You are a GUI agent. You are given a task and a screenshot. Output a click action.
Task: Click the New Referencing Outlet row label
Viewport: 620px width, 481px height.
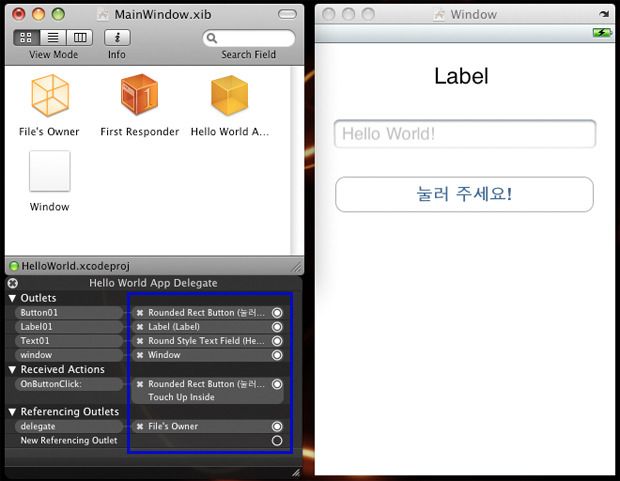(x=69, y=441)
